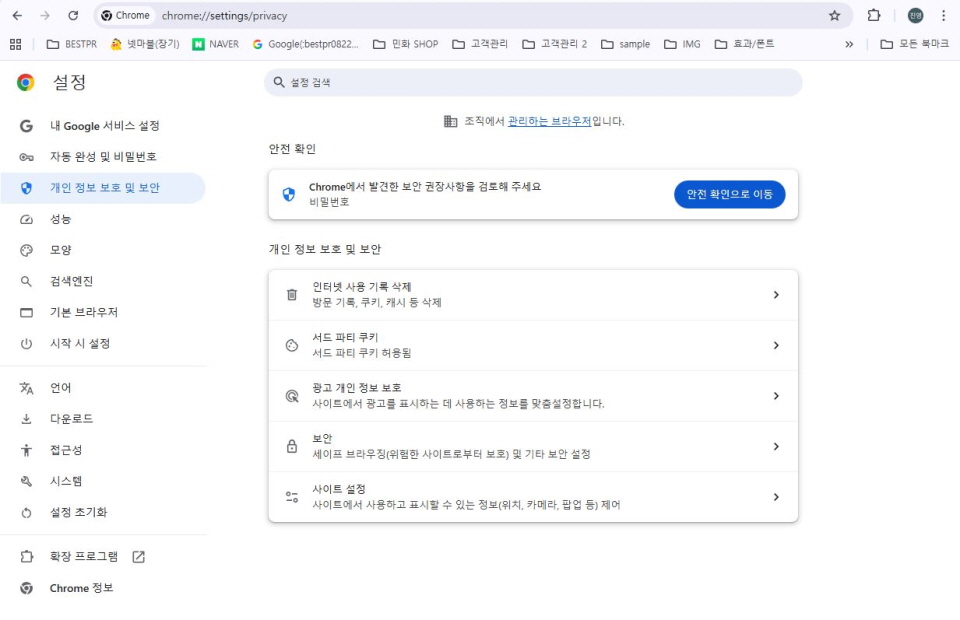The height and width of the screenshot is (620, 960).
Task: Open the Extensions puzzle icon
Action: 874,16
